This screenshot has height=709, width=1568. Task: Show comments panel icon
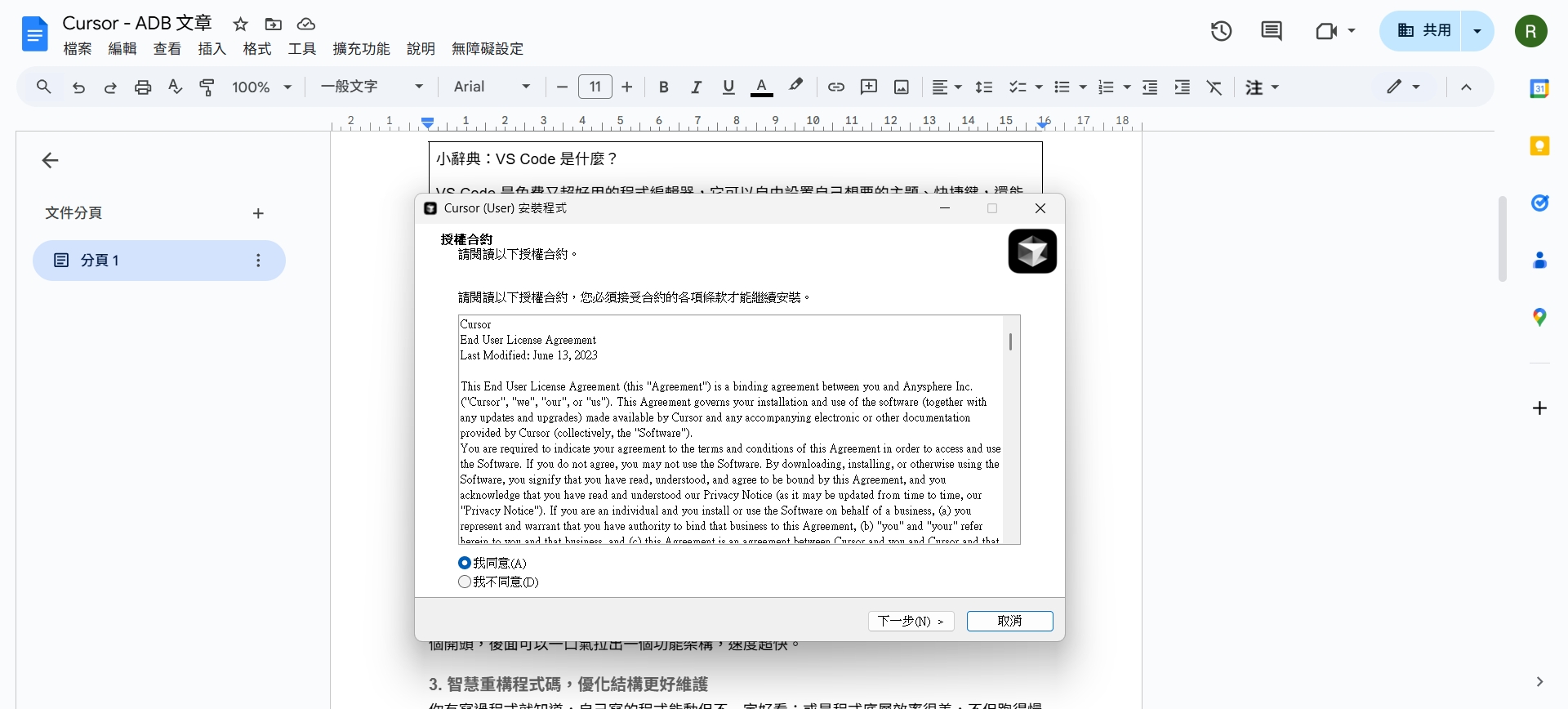pos(1272,31)
